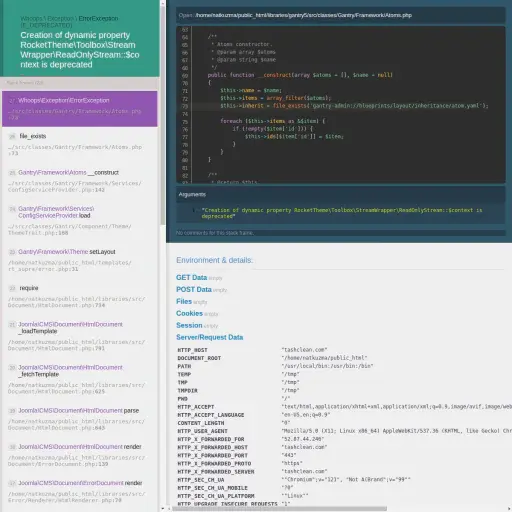The height and width of the screenshot is (512, 512).
Task: Click the Cookies section heading
Action: pos(189,313)
